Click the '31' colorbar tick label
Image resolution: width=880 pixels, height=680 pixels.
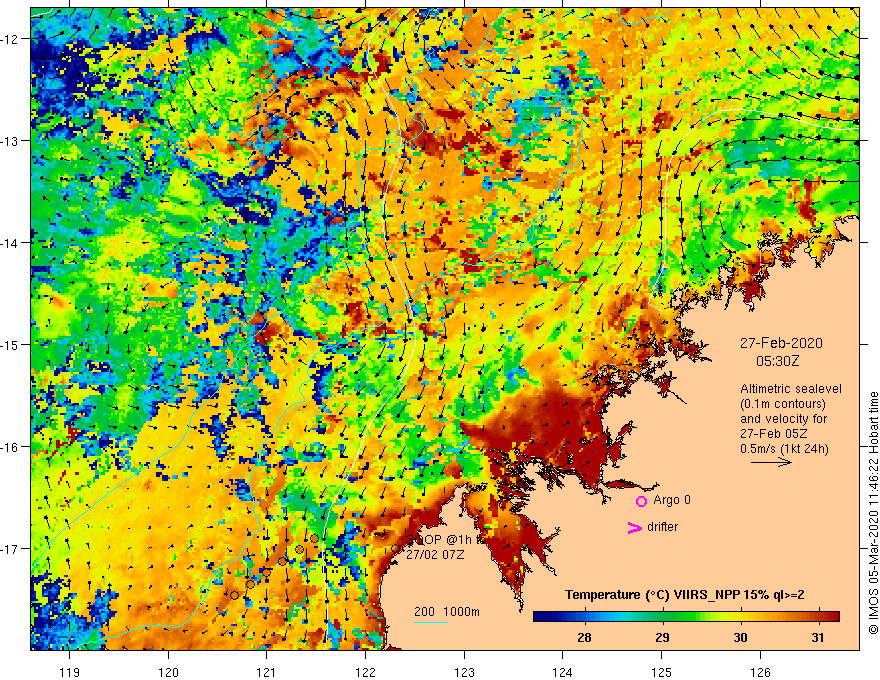[818, 637]
